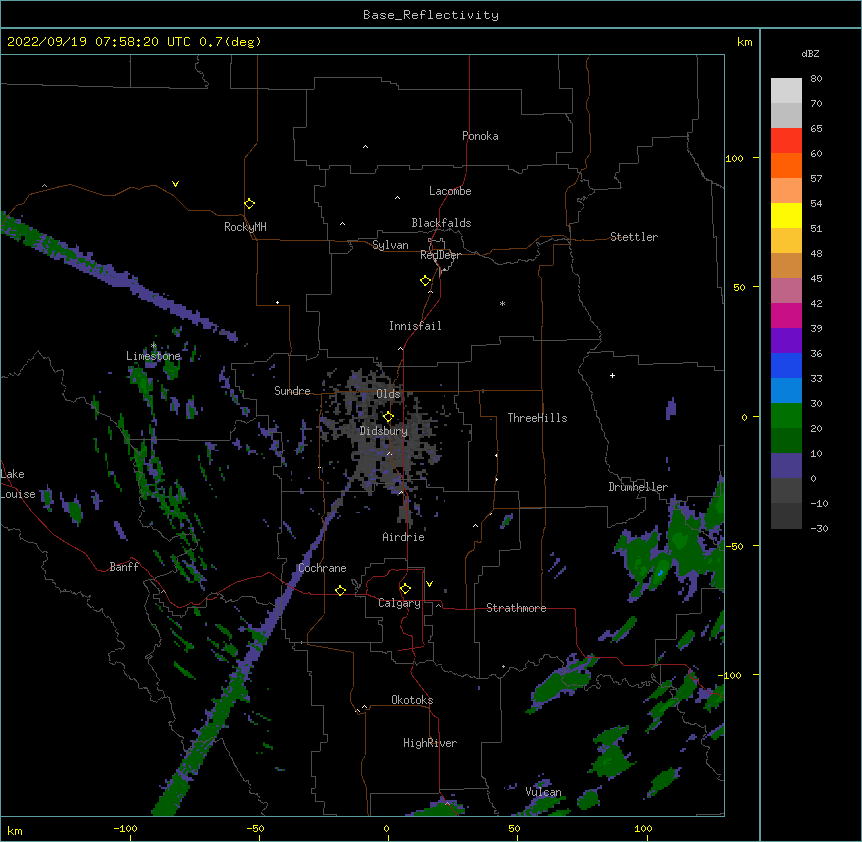The image size is (862, 842).
Task: Click the Calgary label
Action: click(399, 603)
